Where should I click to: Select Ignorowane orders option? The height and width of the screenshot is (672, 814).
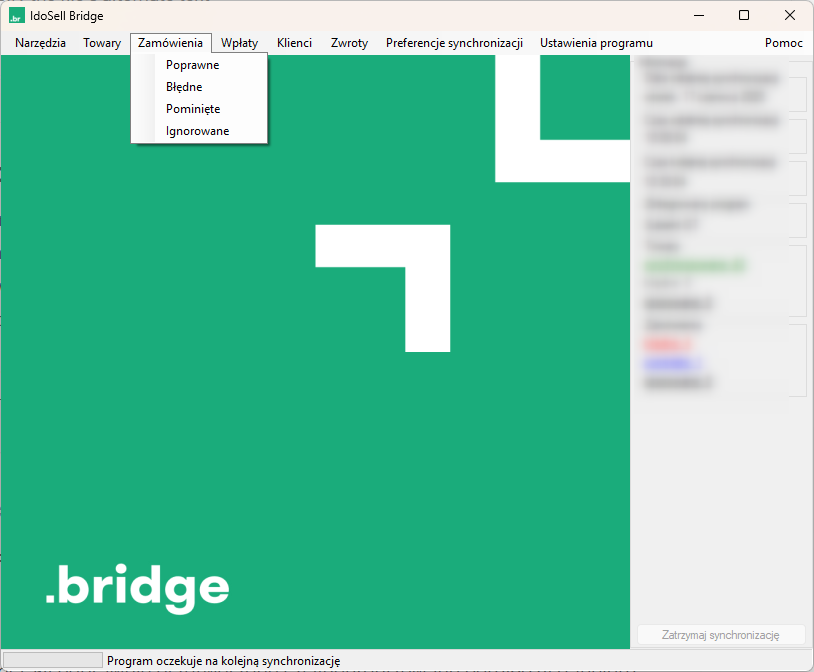pos(199,131)
